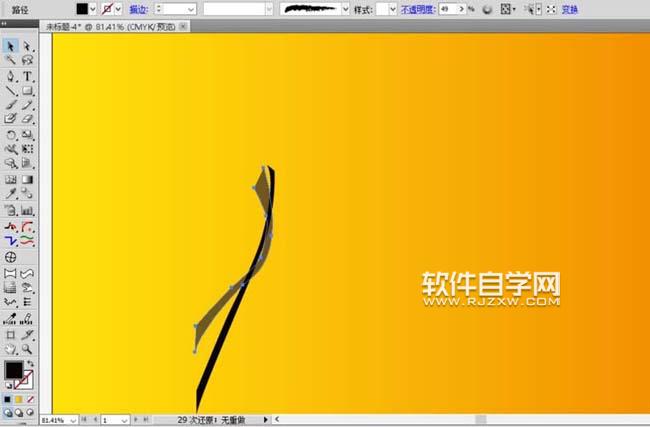Image resolution: width=650 pixels, height=427 pixels.
Task: Set paint mode to Color
Action: 7,400
